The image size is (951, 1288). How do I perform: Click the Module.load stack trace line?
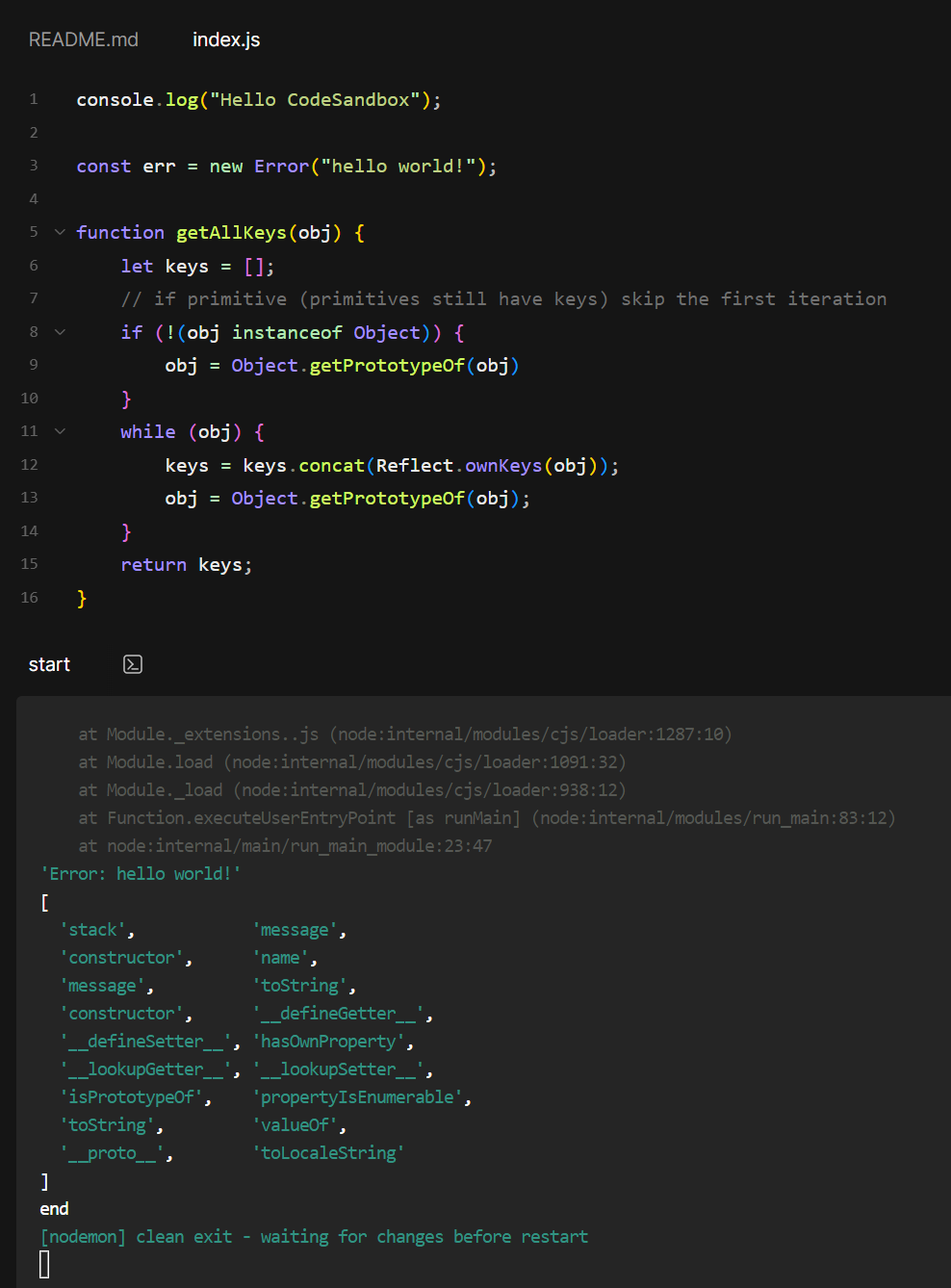pyautogui.click(x=352, y=761)
